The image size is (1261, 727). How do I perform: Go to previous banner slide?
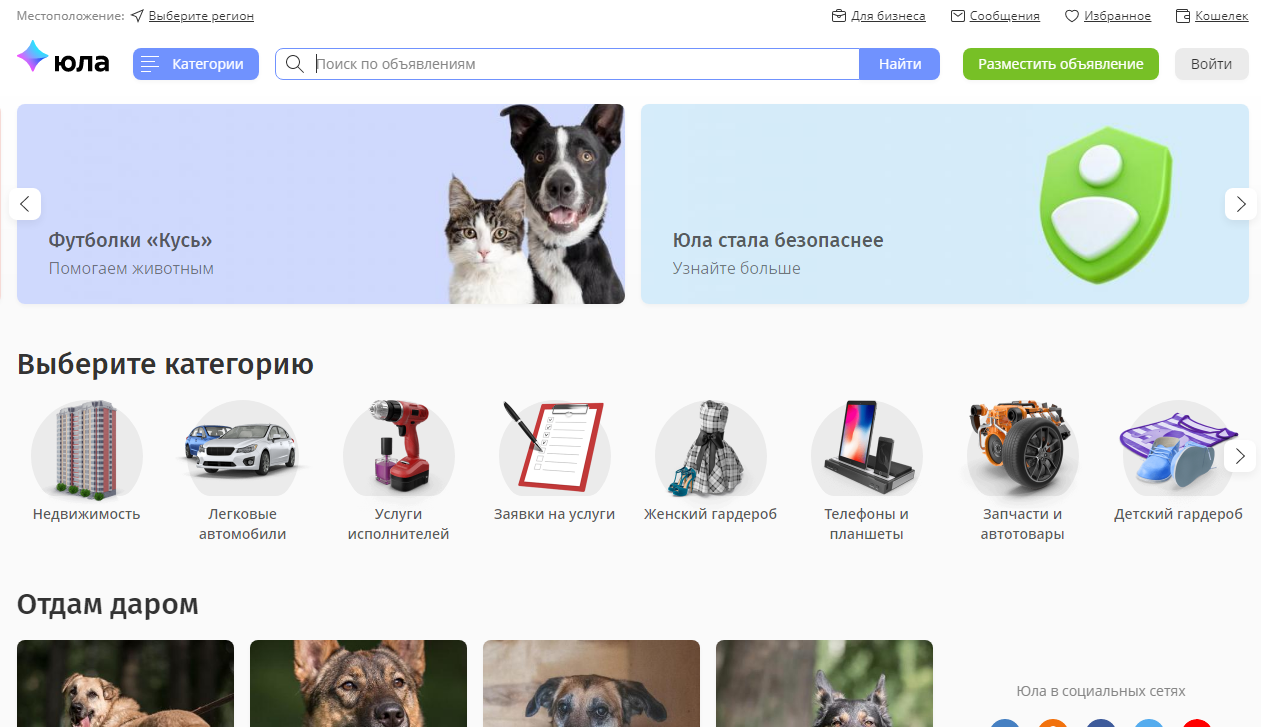click(x=25, y=204)
